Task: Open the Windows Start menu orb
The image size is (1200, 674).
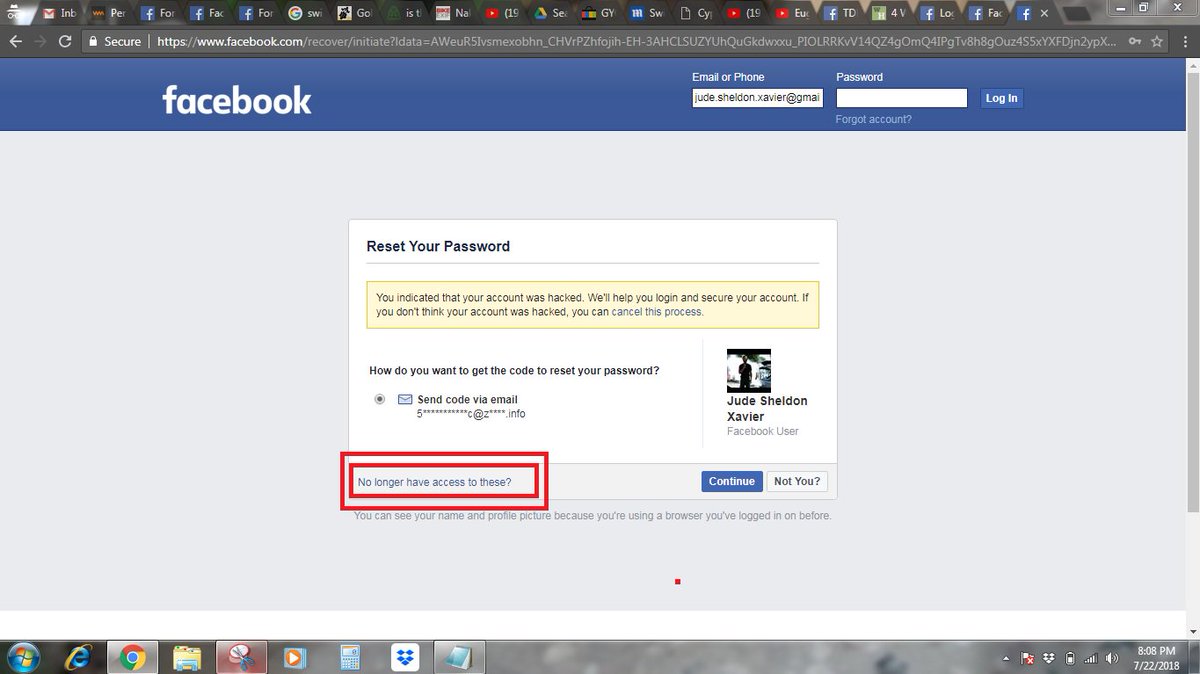Action: coord(22,657)
